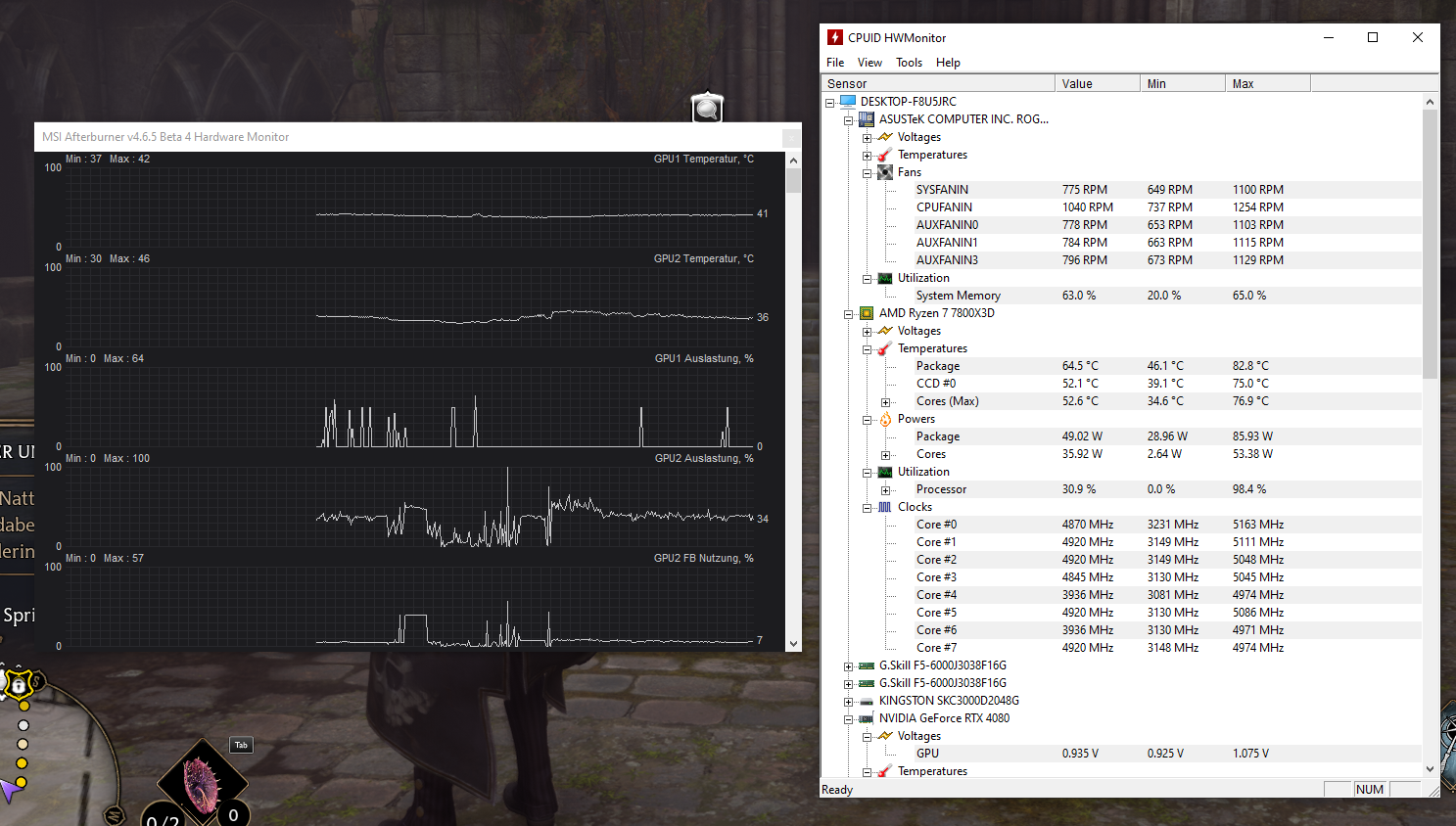This screenshot has height=826, width=1456.
Task: Open the Help menu in HWMonitor
Action: [948, 63]
